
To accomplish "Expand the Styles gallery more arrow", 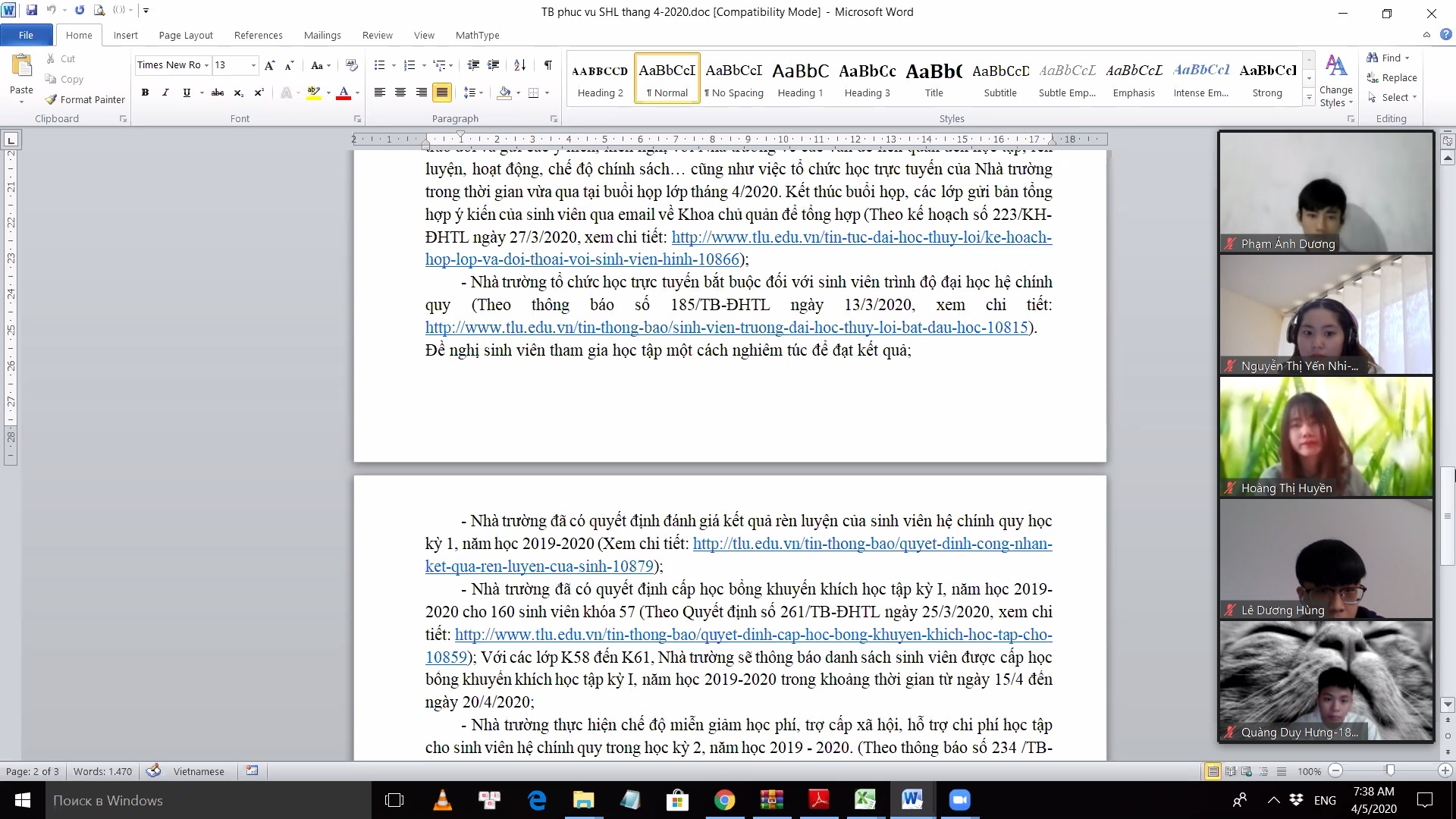I will click(1309, 98).
